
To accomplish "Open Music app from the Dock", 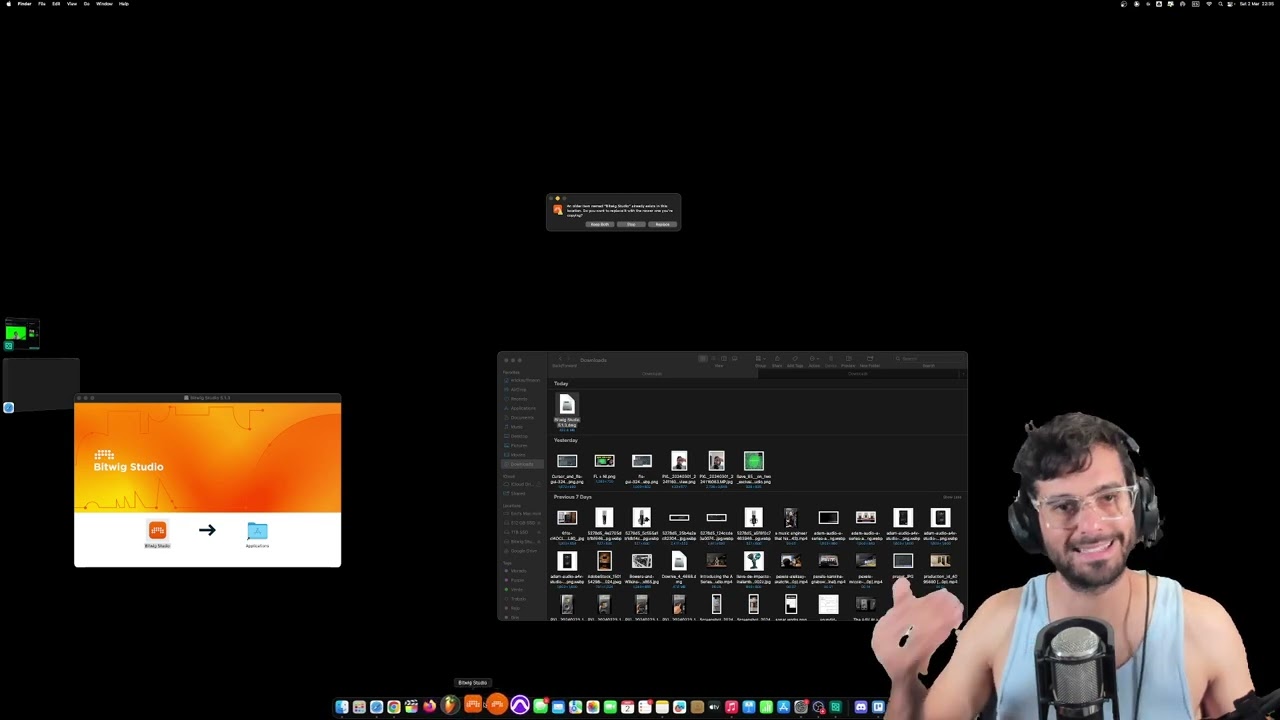I will (731, 707).
